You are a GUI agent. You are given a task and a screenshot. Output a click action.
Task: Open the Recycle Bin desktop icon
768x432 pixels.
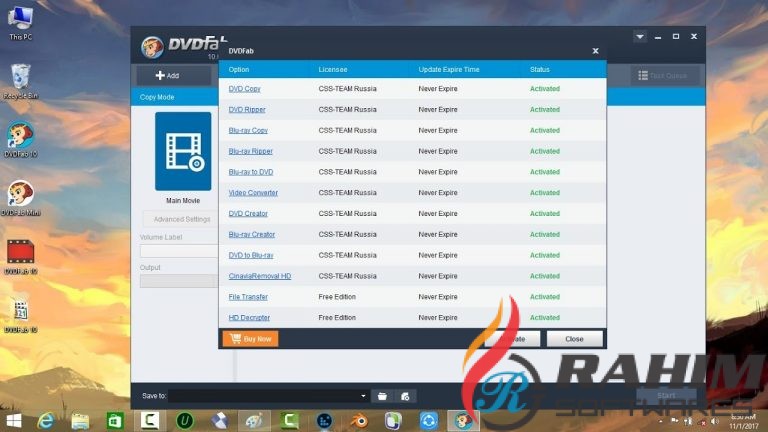click(x=21, y=81)
